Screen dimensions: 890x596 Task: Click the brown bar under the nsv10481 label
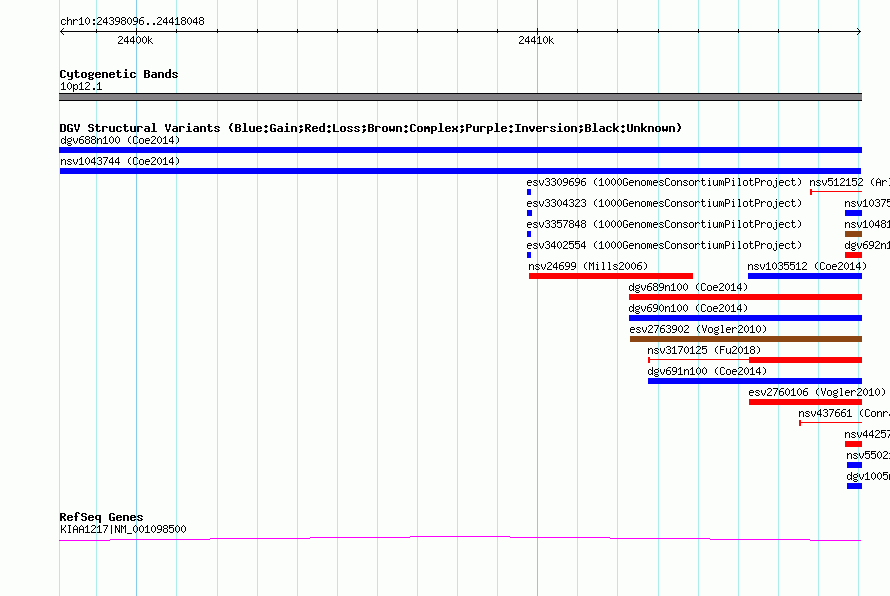click(x=853, y=234)
